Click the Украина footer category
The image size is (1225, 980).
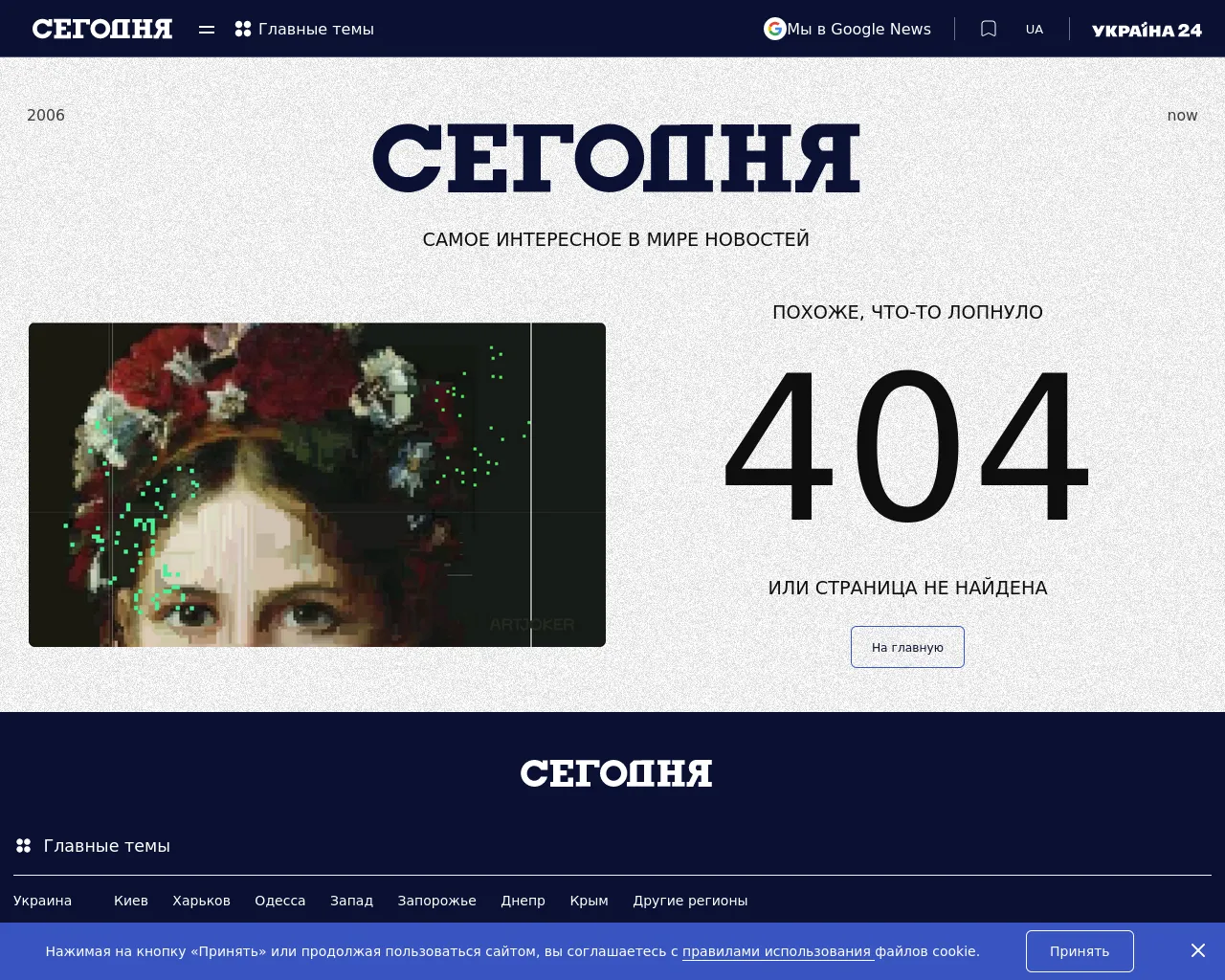(x=42, y=901)
